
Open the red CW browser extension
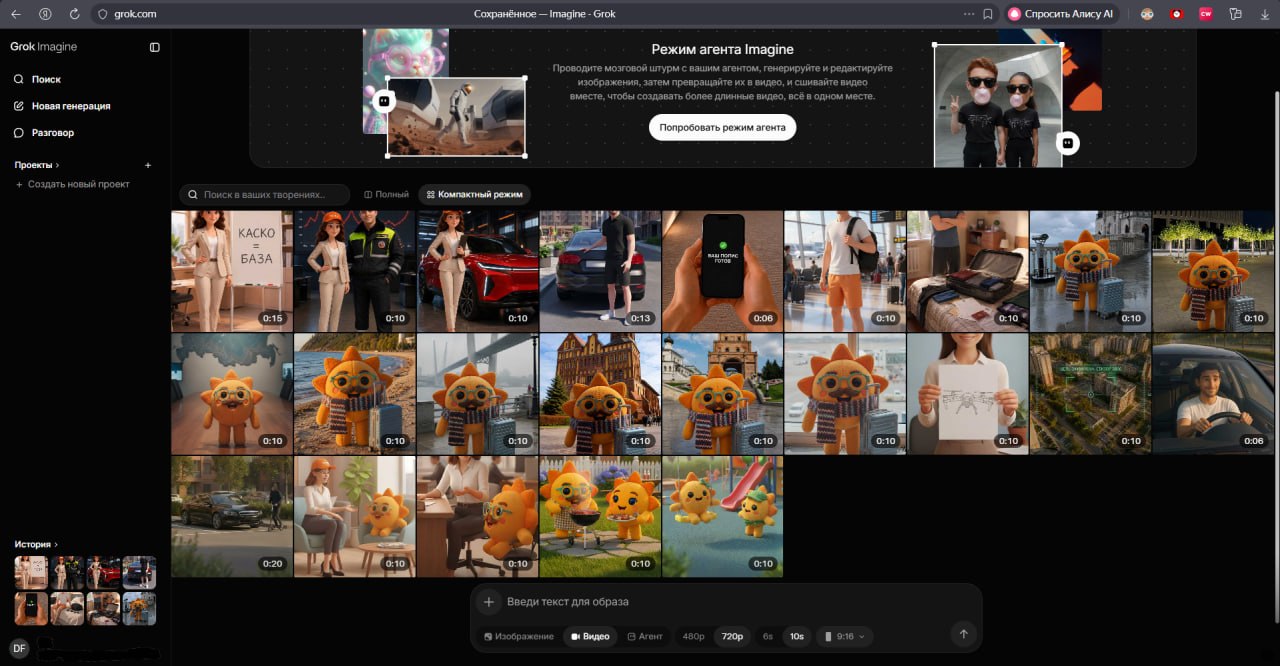pyautogui.click(x=1205, y=14)
